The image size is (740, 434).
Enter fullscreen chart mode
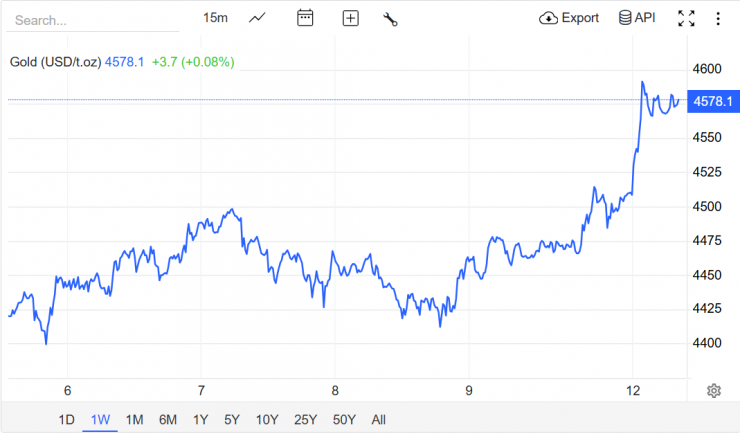[686, 18]
